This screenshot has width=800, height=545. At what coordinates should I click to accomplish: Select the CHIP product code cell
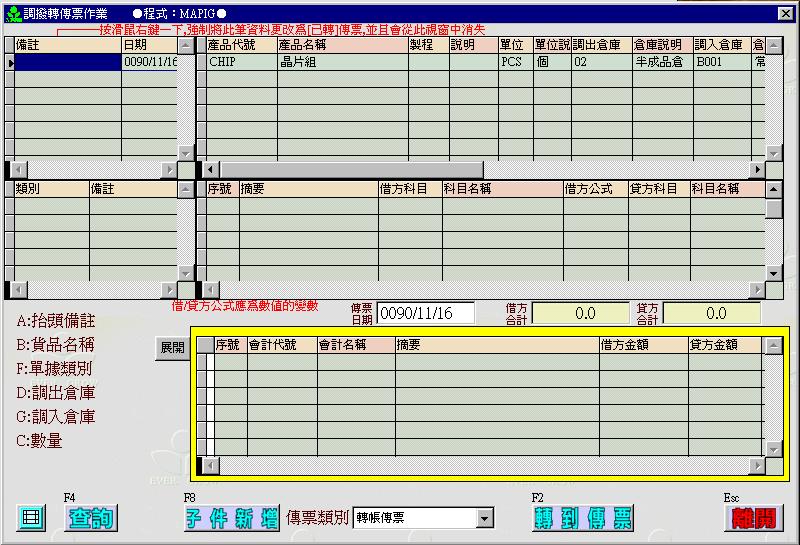pyautogui.click(x=240, y=62)
